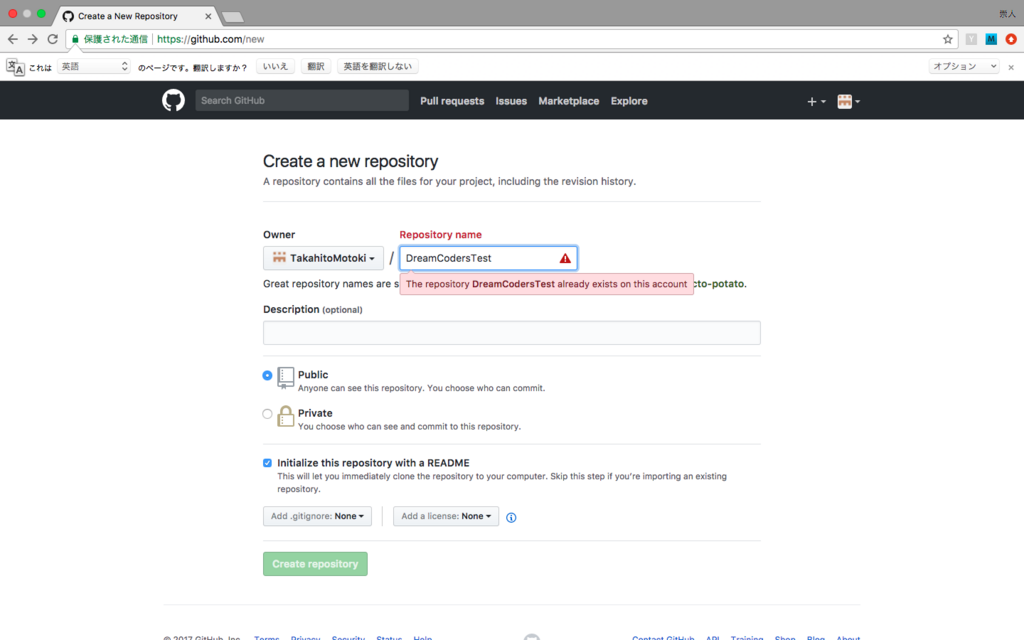The image size is (1024, 640).
Task: Click in the Search GitHub field
Action: click(x=302, y=101)
